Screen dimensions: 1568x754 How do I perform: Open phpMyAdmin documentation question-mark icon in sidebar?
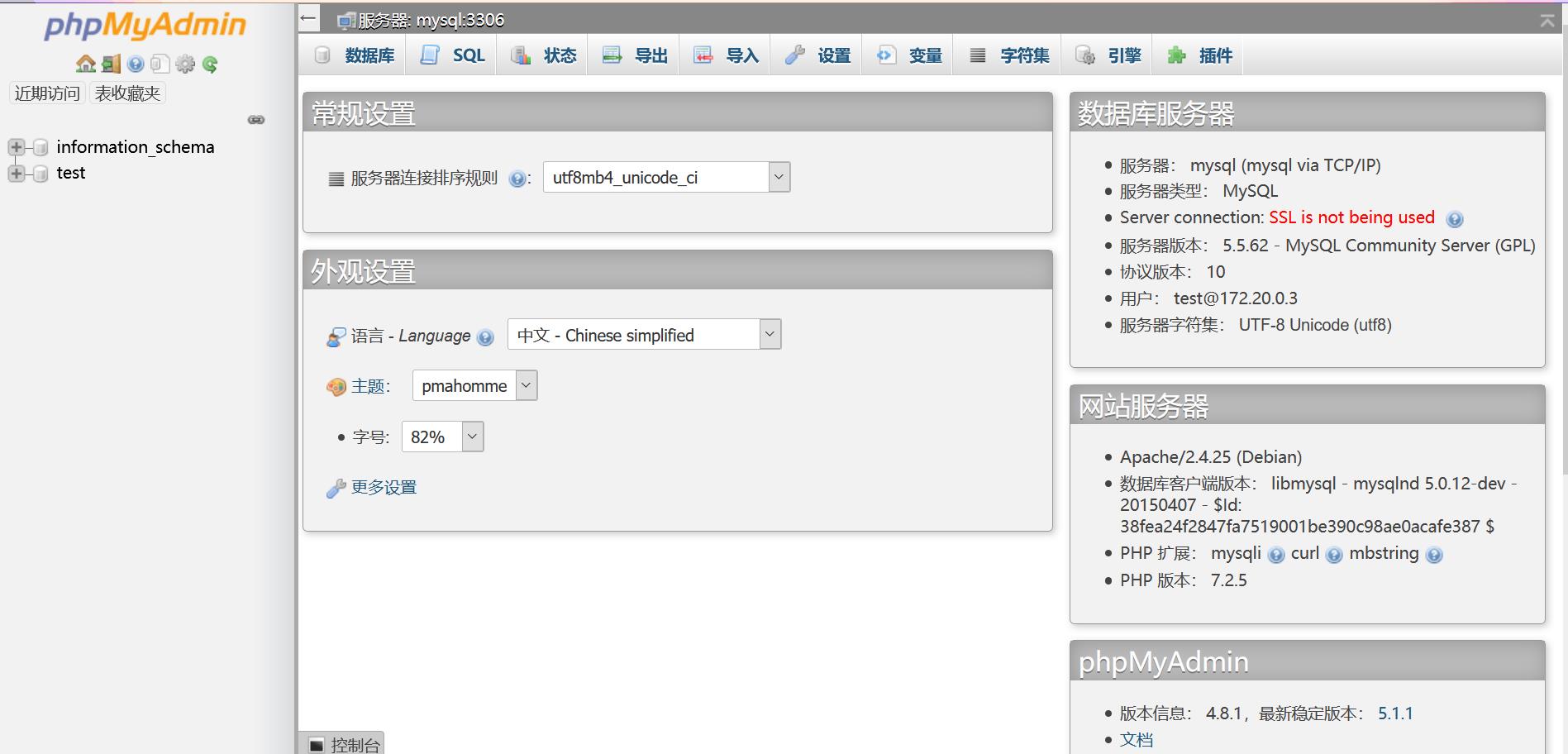tap(136, 64)
